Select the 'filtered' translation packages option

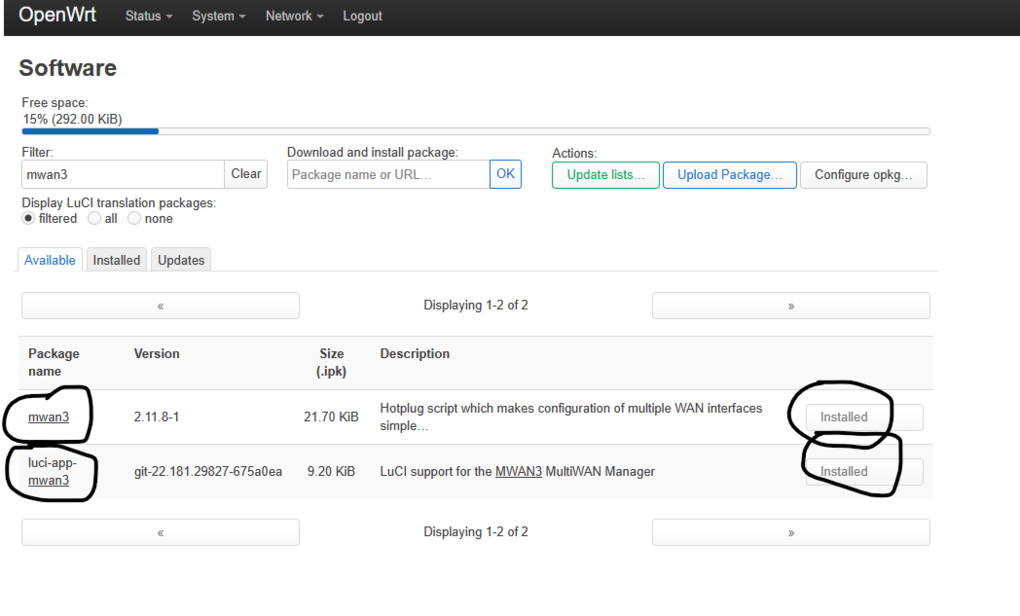point(29,218)
